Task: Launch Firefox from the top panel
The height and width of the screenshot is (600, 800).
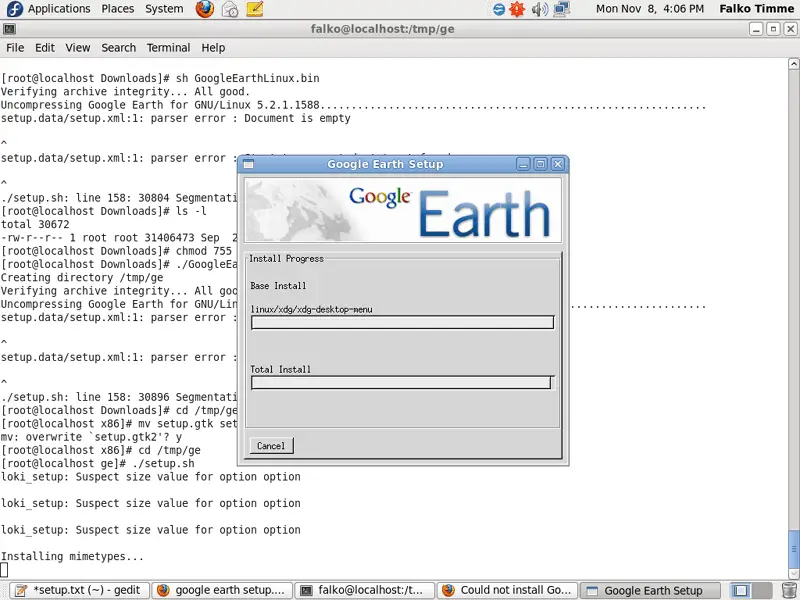Action: [x=205, y=9]
